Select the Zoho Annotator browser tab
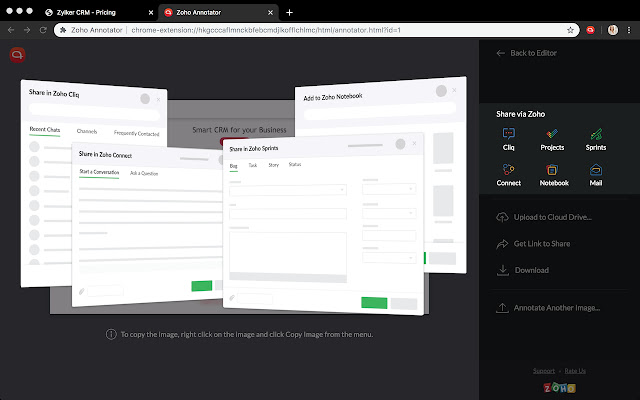This screenshot has height=400, width=640. coord(210,12)
